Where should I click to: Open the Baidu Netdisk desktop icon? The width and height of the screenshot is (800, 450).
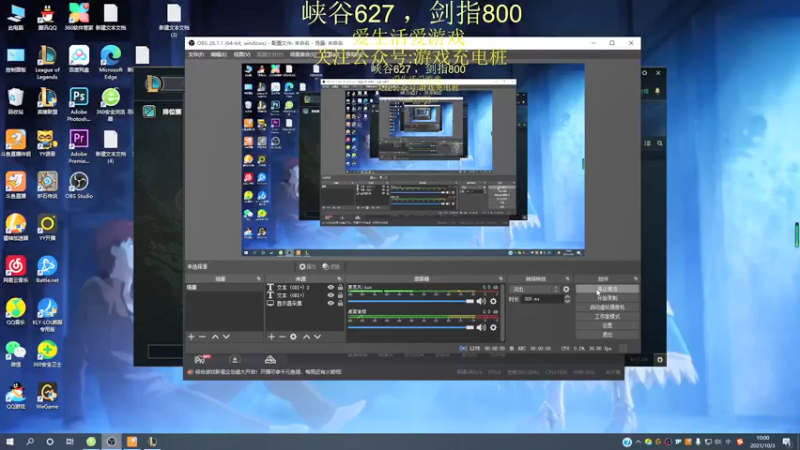coord(79,59)
